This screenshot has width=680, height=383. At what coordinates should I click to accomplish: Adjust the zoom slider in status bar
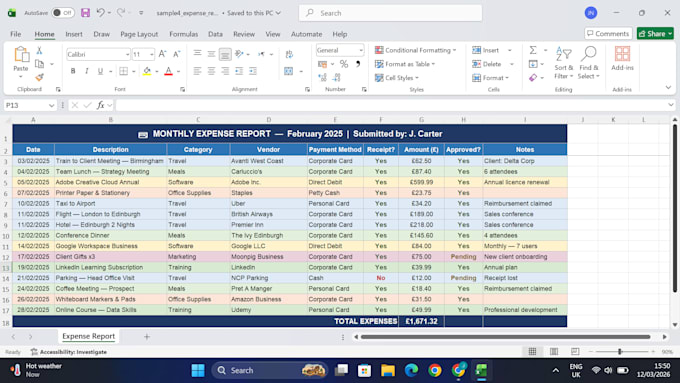[x=620, y=352]
